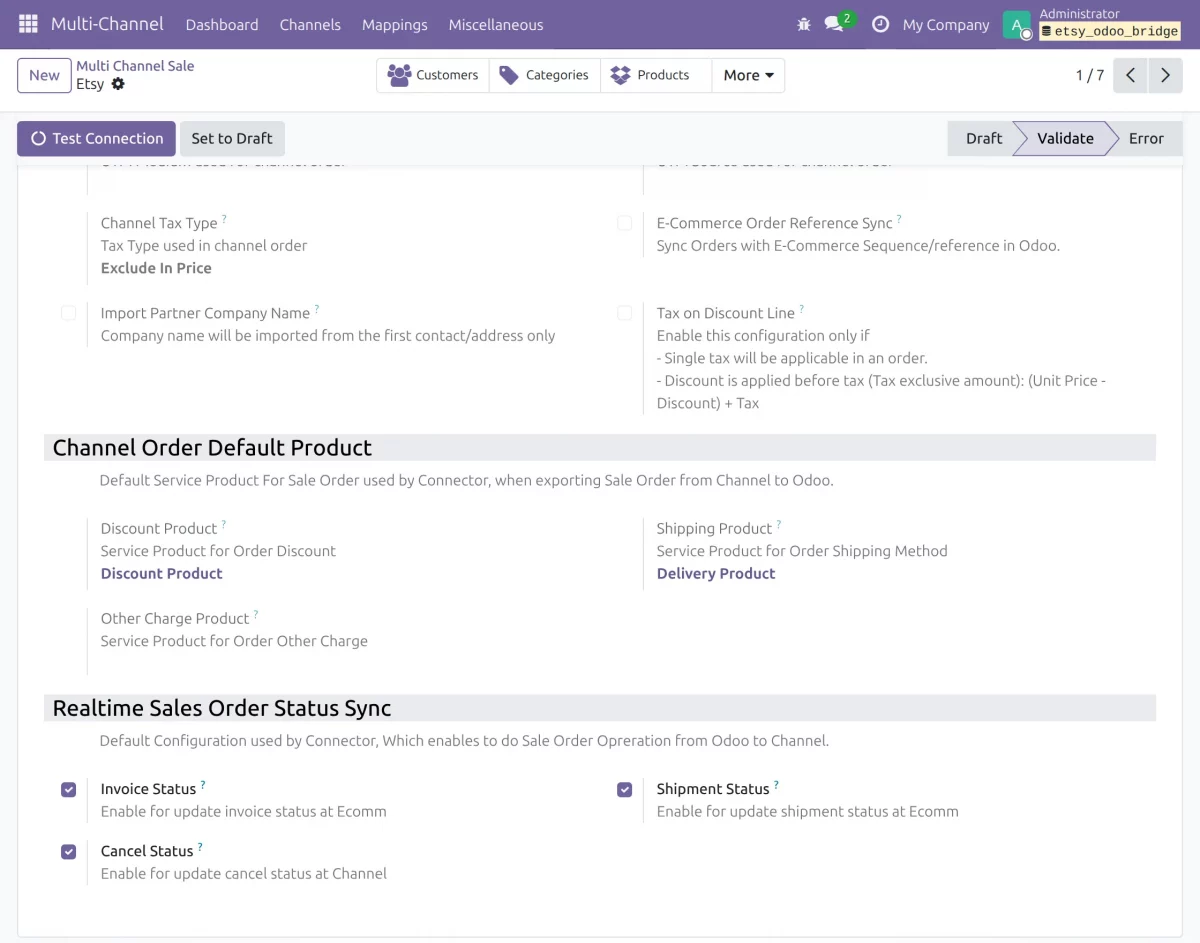This screenshot has width=1200, height=943.
Task: Select the Validate status stage
Action: 1065,139
